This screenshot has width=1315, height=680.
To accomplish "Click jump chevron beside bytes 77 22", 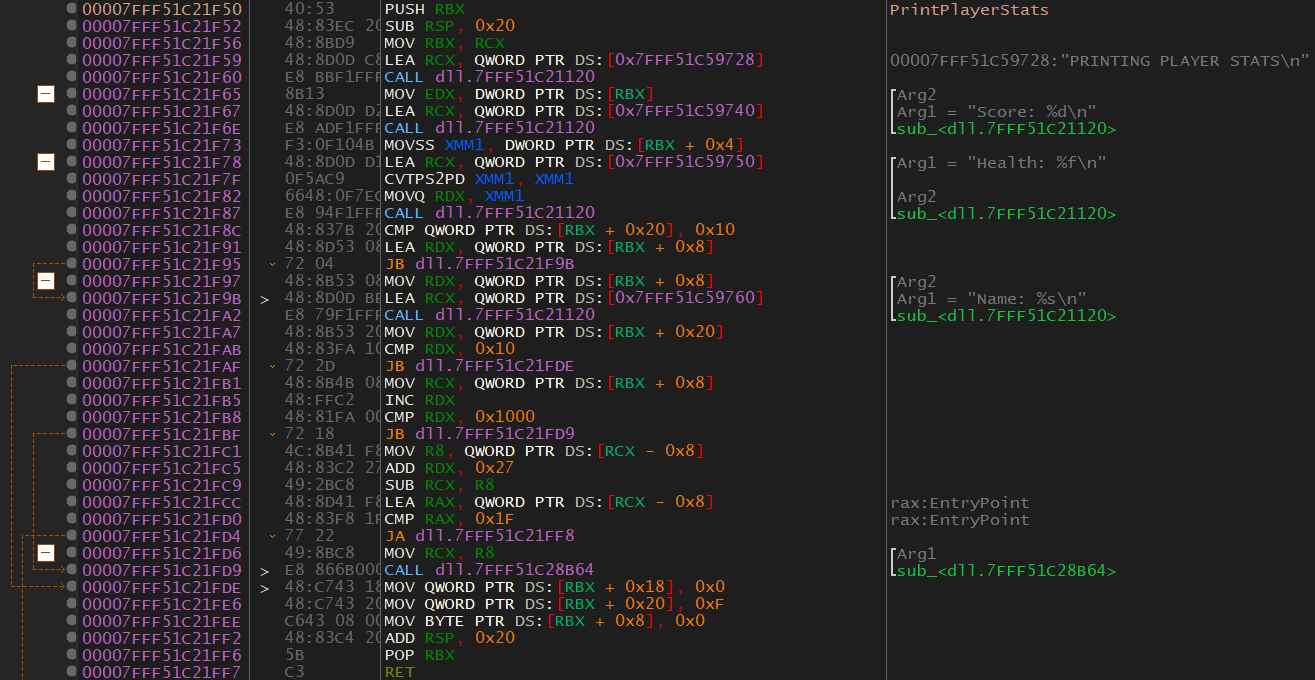I will pyautogui.click(x=273, y=536).
